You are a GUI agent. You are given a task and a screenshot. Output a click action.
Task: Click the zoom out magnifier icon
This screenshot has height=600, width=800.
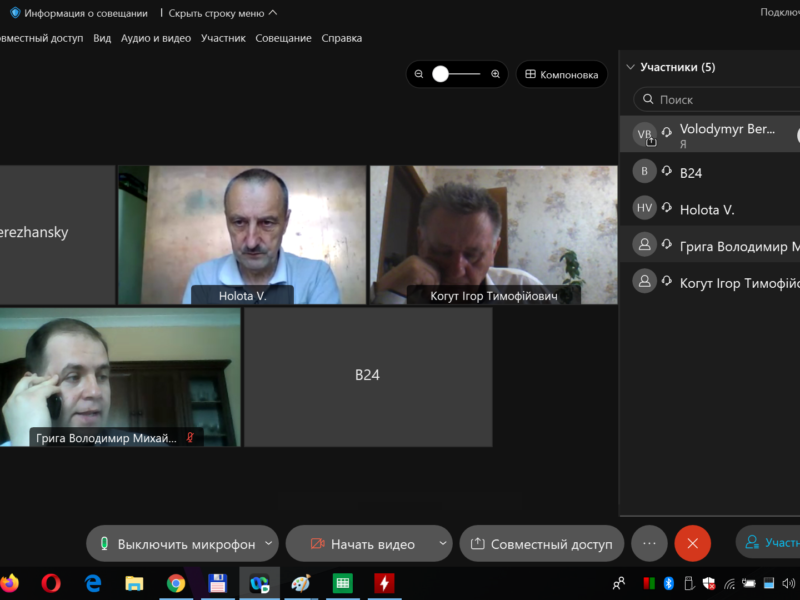click(x=419, y=74)
